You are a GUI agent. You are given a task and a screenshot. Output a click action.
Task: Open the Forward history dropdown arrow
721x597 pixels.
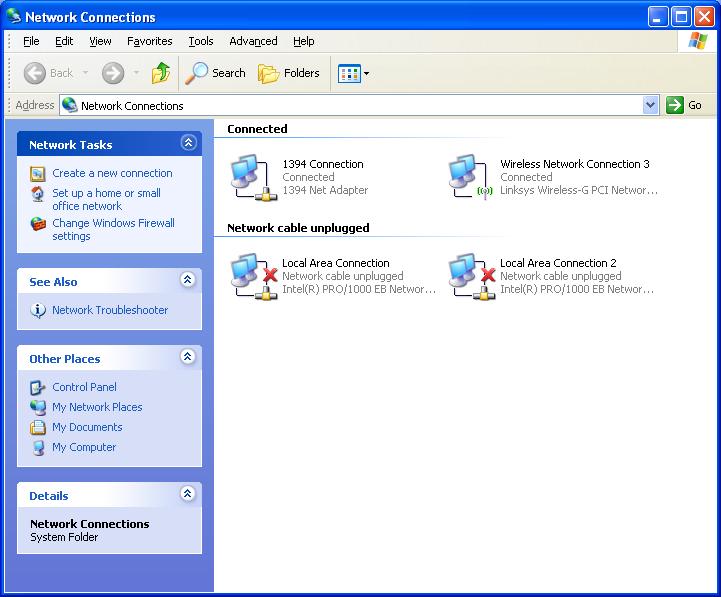point(136,73)
